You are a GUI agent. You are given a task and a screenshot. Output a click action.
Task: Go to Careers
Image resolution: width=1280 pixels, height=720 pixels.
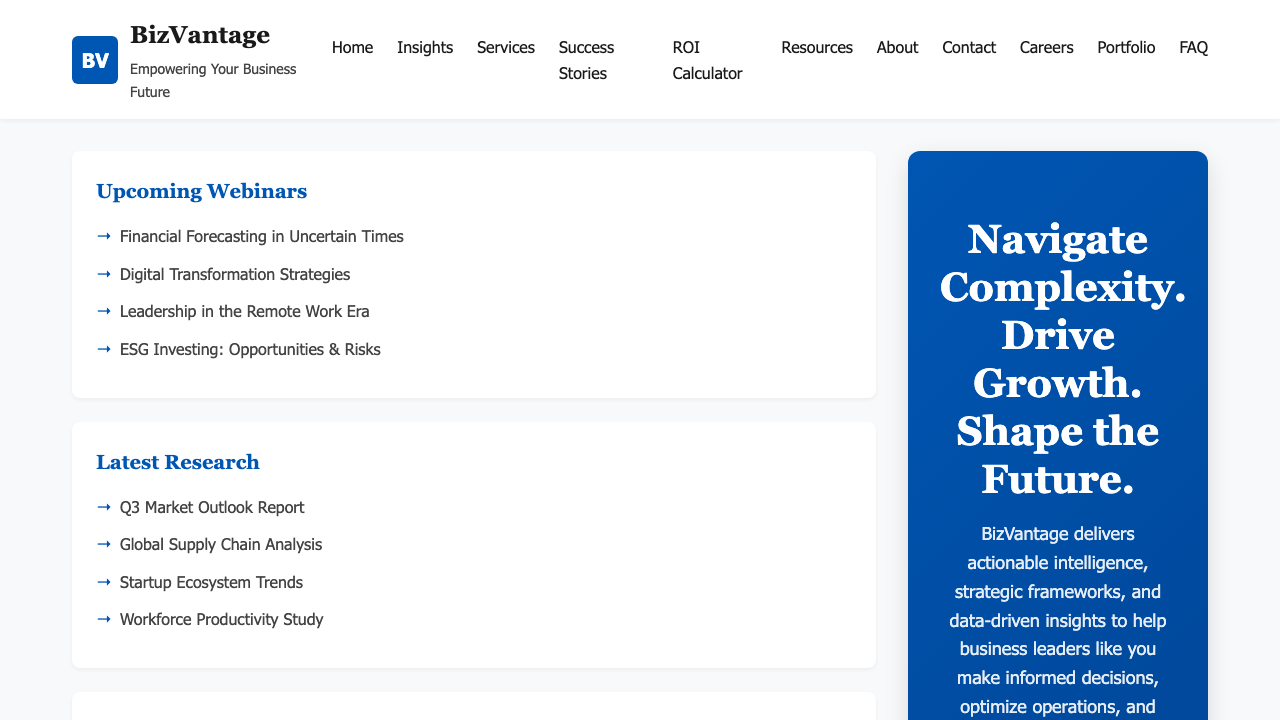point(1047,47)
